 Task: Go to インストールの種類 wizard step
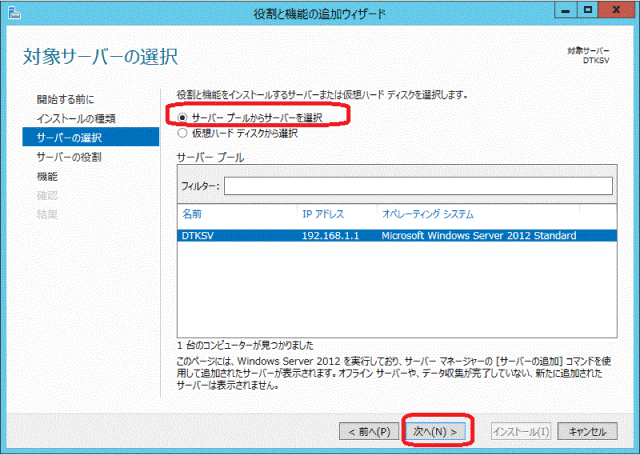(x=76, y=118)
